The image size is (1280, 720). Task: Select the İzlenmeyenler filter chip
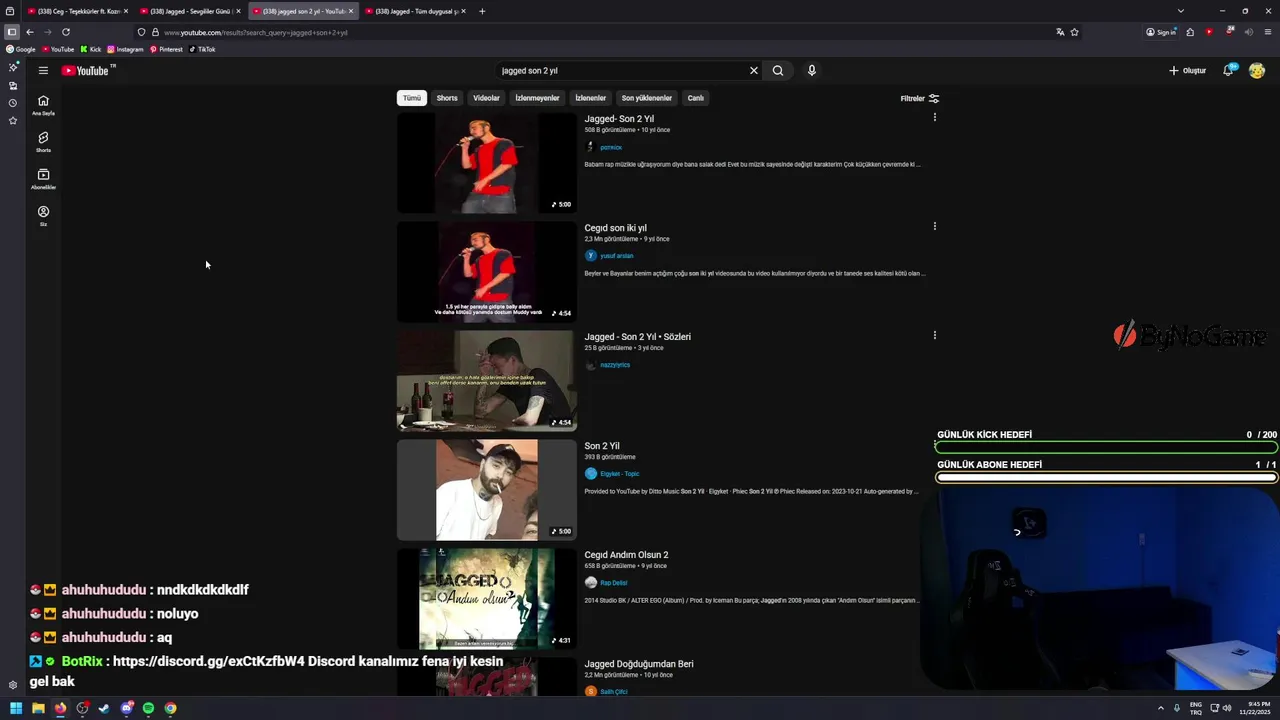pyautogui.click(x=537, y=98)
